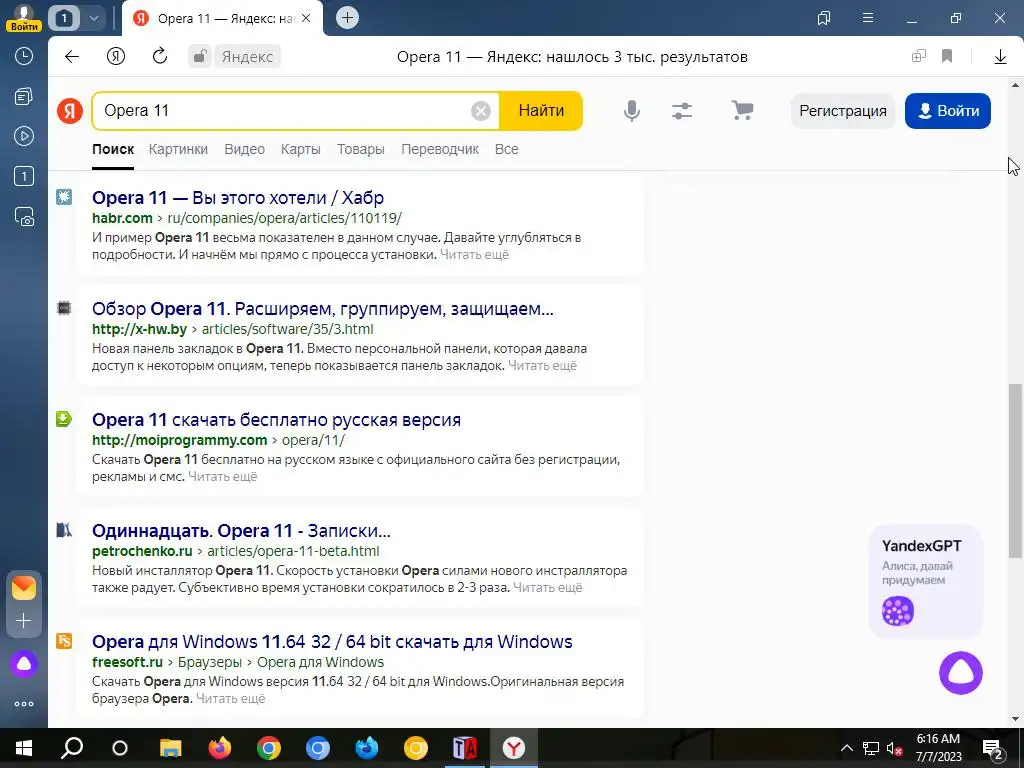The width and height of the screenshot is (1024, 768).
Task: Launch Google Chrome from taskbar
Action: point(268,748)
